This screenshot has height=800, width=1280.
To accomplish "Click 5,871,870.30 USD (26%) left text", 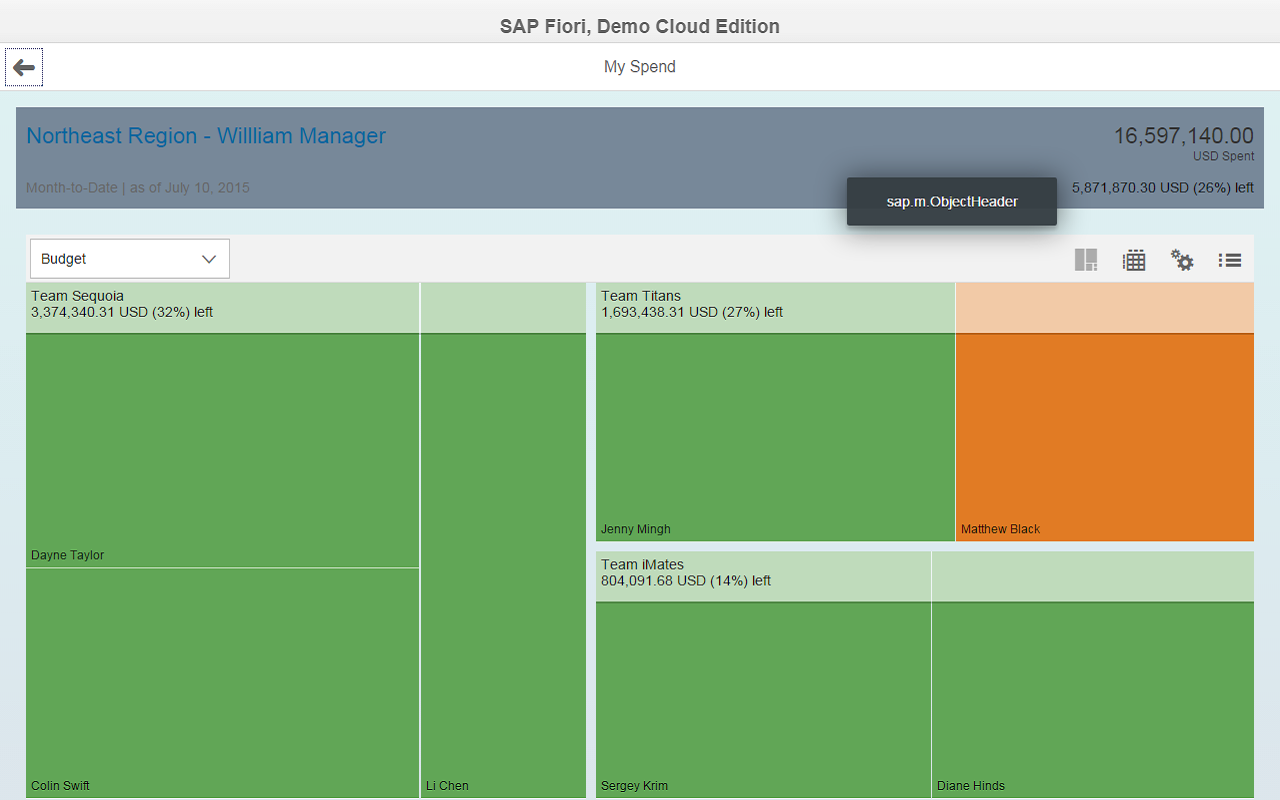I will click(x=1163, y=188).
